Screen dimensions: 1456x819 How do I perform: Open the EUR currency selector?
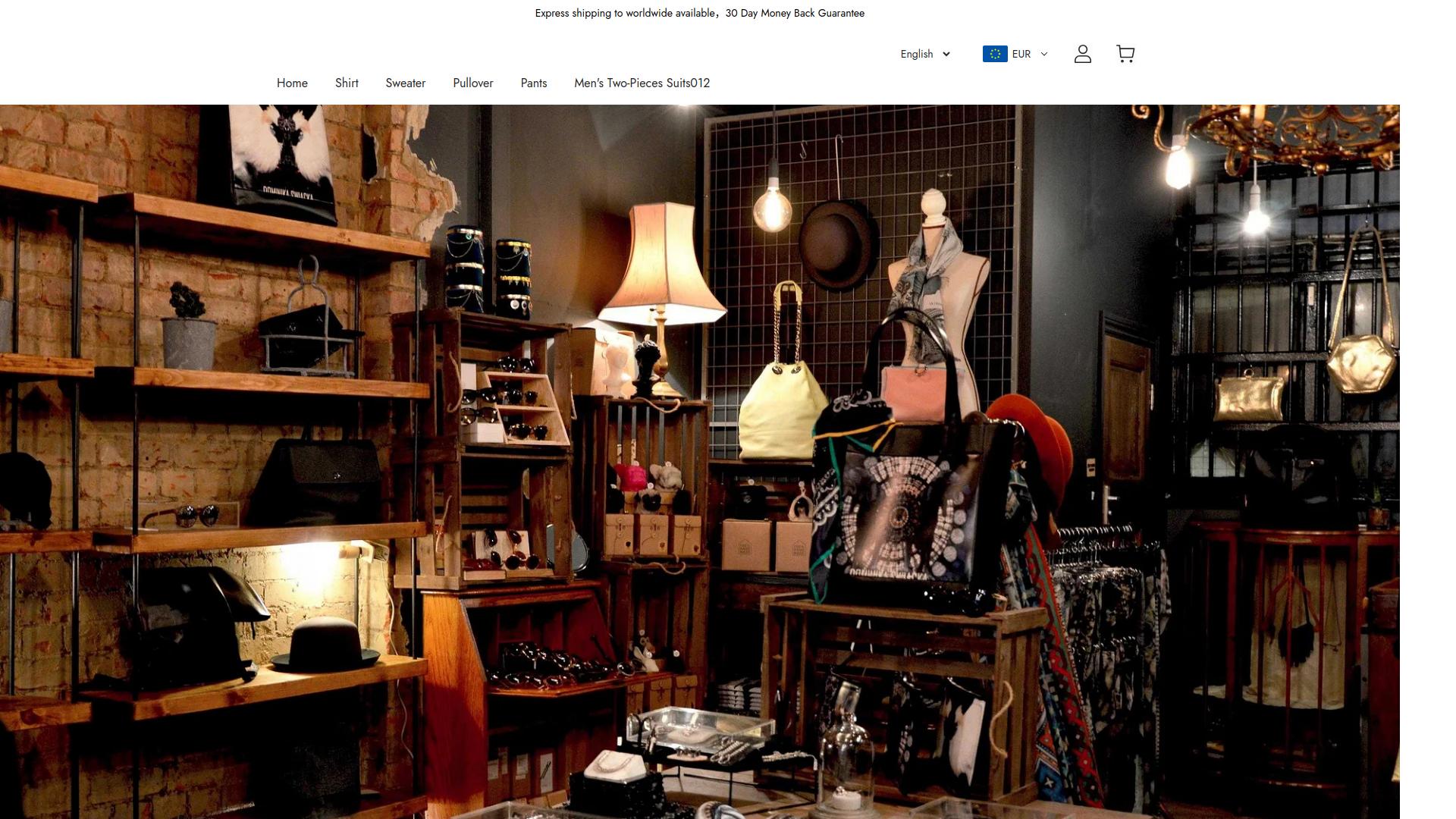click(x=1021, y=54)
